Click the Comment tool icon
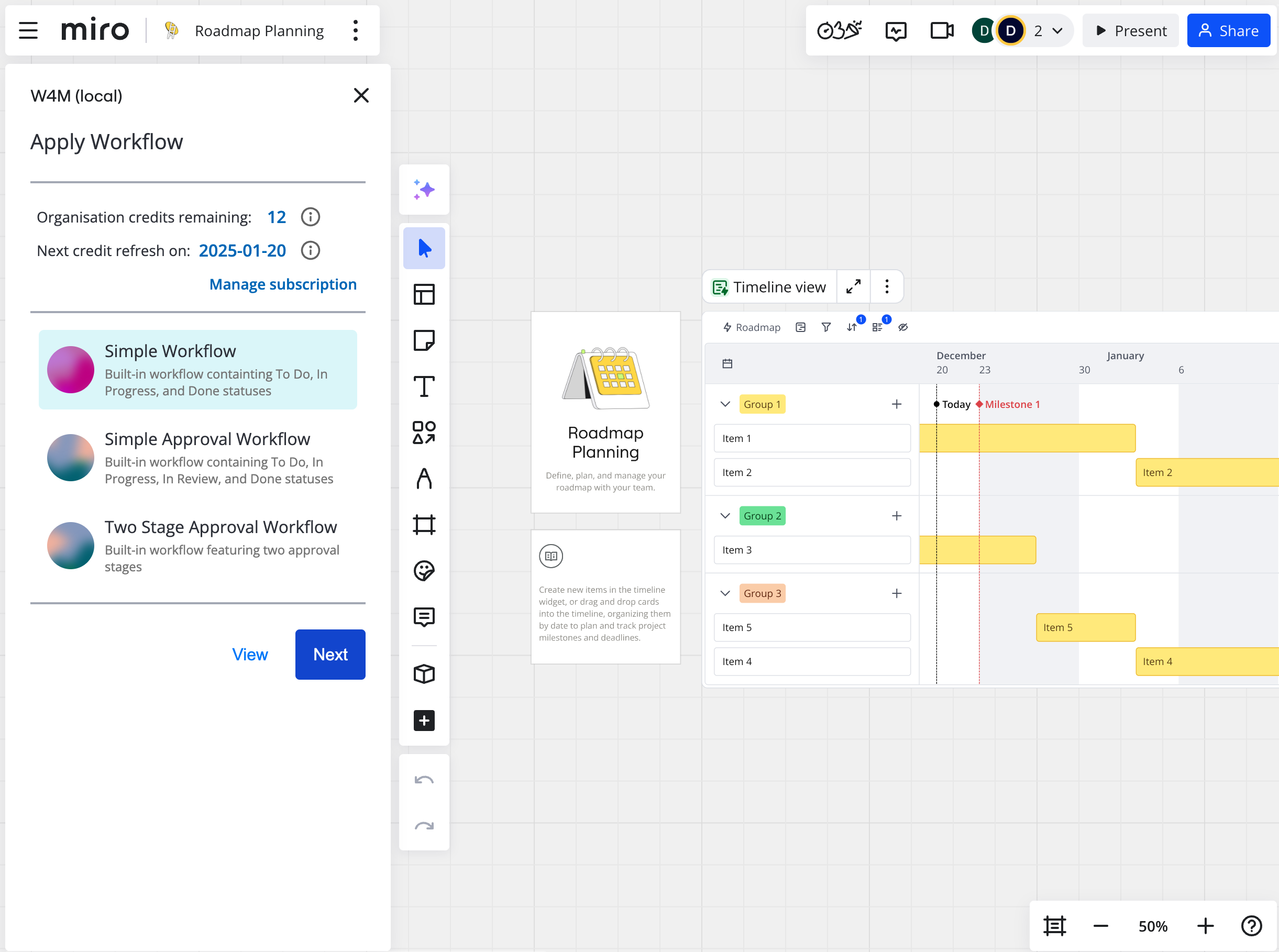The image size is (1279, 952). (x=424, y=616)
